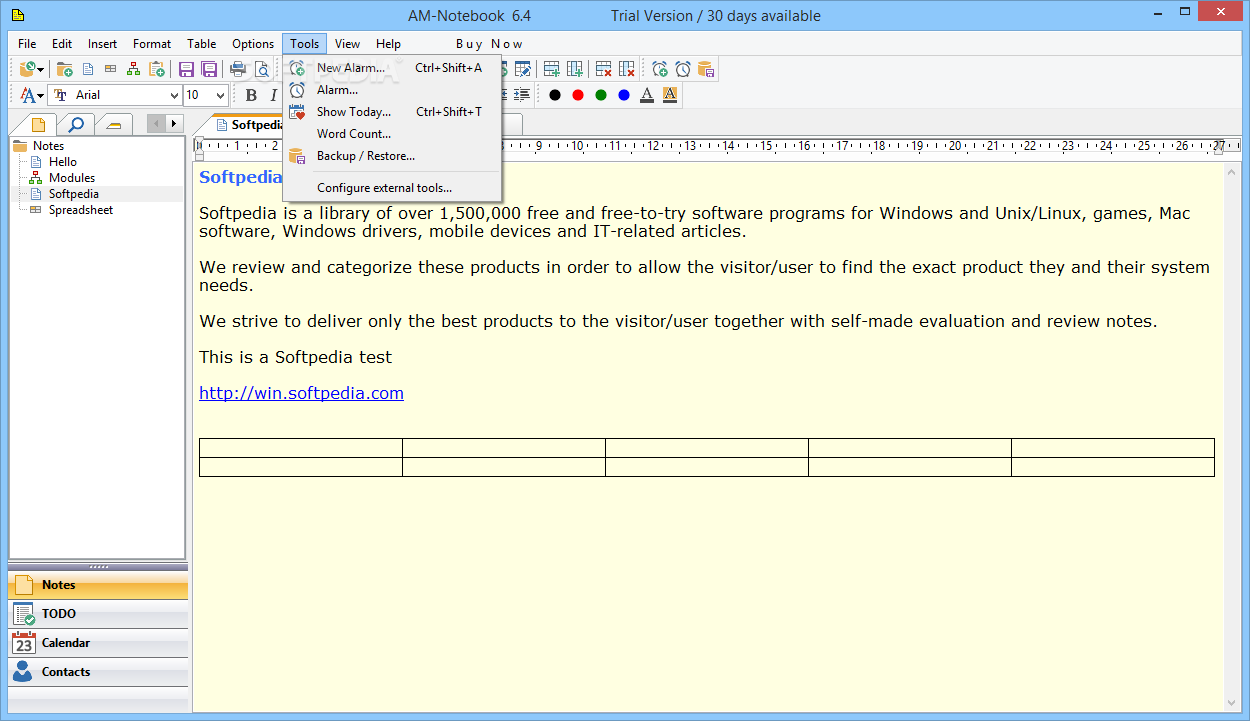Open the http://win.softpedia.com hyperlink
This screenshot has width=1250, height=721.
[x=301, y=393]
